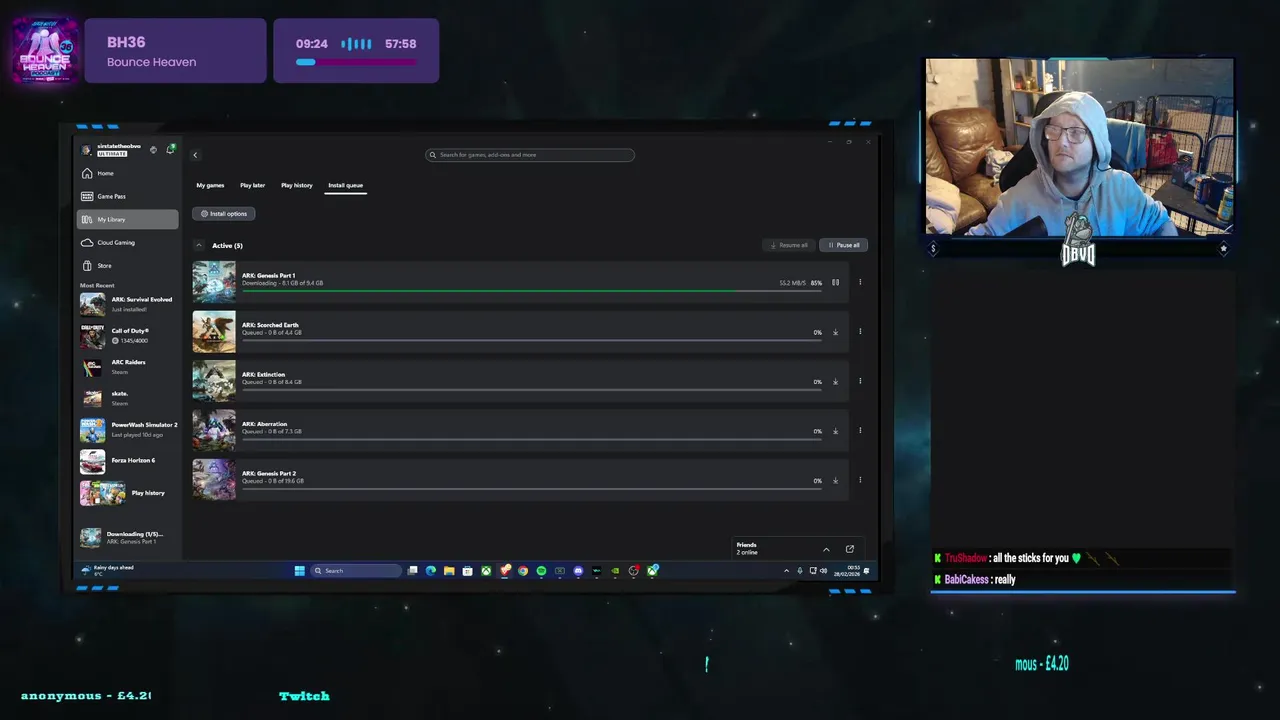Start download of ARK: Genesis Part 2
This screenshot has height=720, width=1280.
coord(836,480)
